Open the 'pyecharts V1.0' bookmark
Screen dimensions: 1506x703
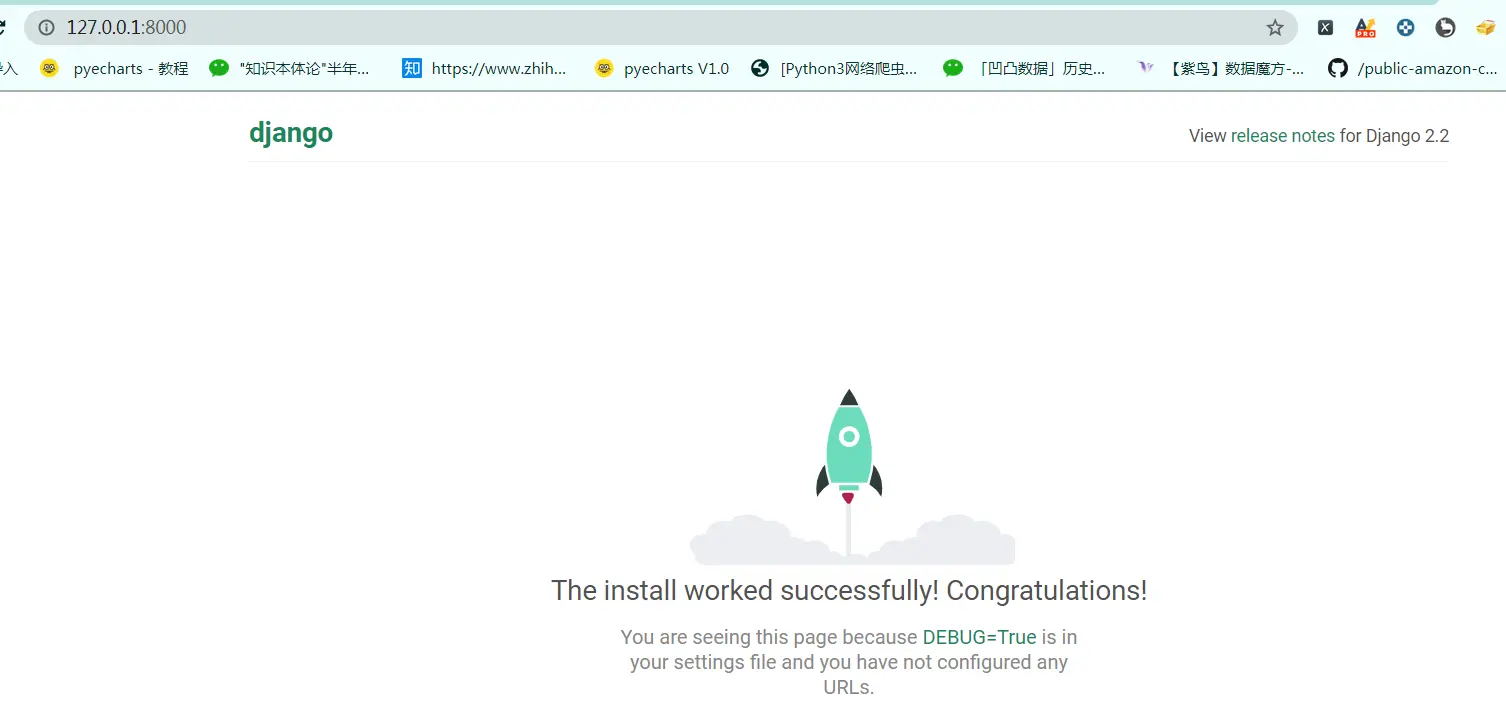662,68
